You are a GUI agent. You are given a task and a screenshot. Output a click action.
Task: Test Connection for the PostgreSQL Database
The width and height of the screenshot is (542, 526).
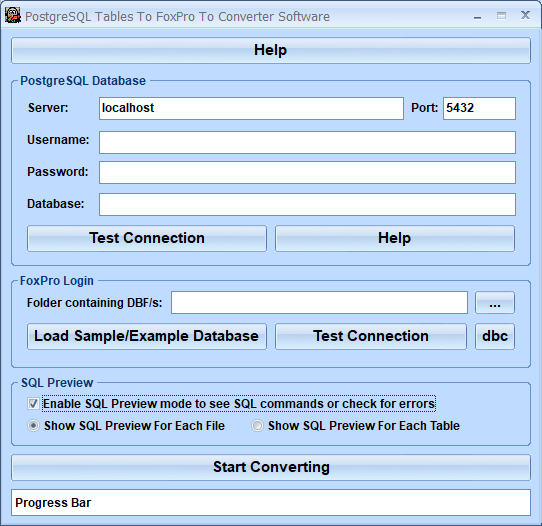click(x=147, y=238)
